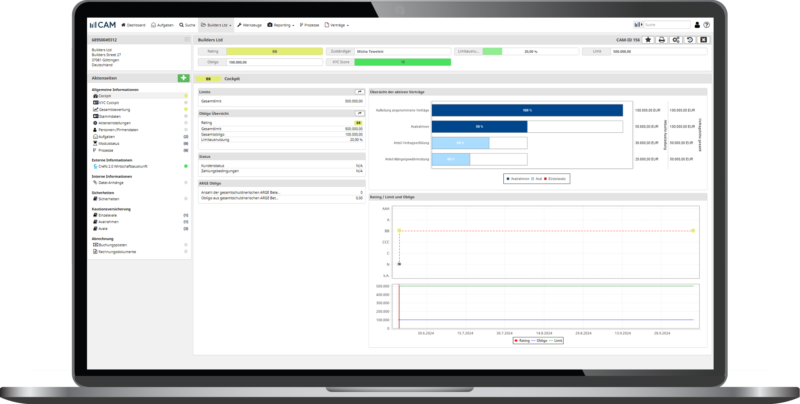Screen dimensions: 800x404
Task: Expand the Reporting dropdown menu
Action: pos(281,25)
